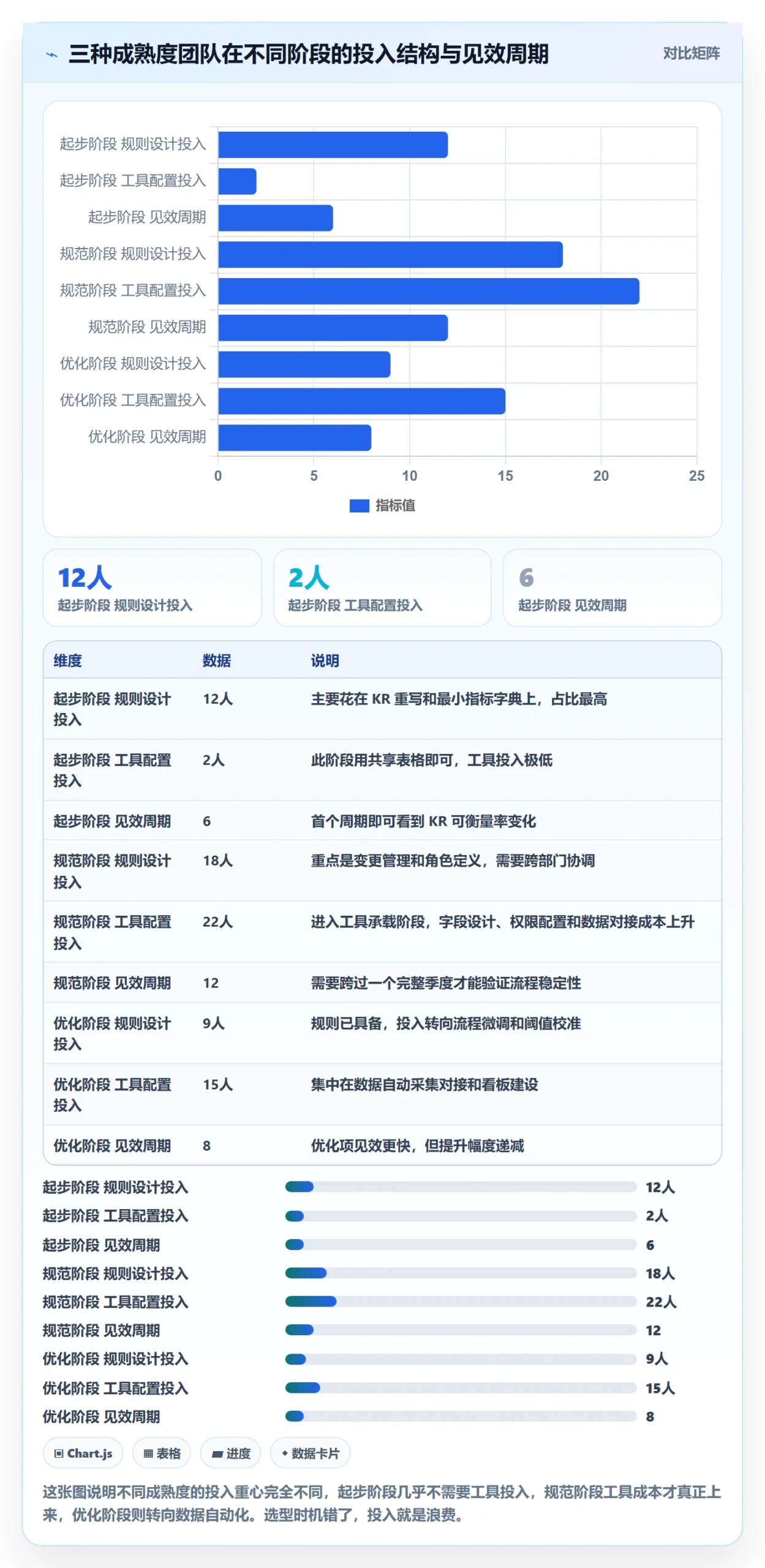Screen dimensions: 765x1568
Task: Click the x-axis tick value 25
Action: [x=696, y=476]
